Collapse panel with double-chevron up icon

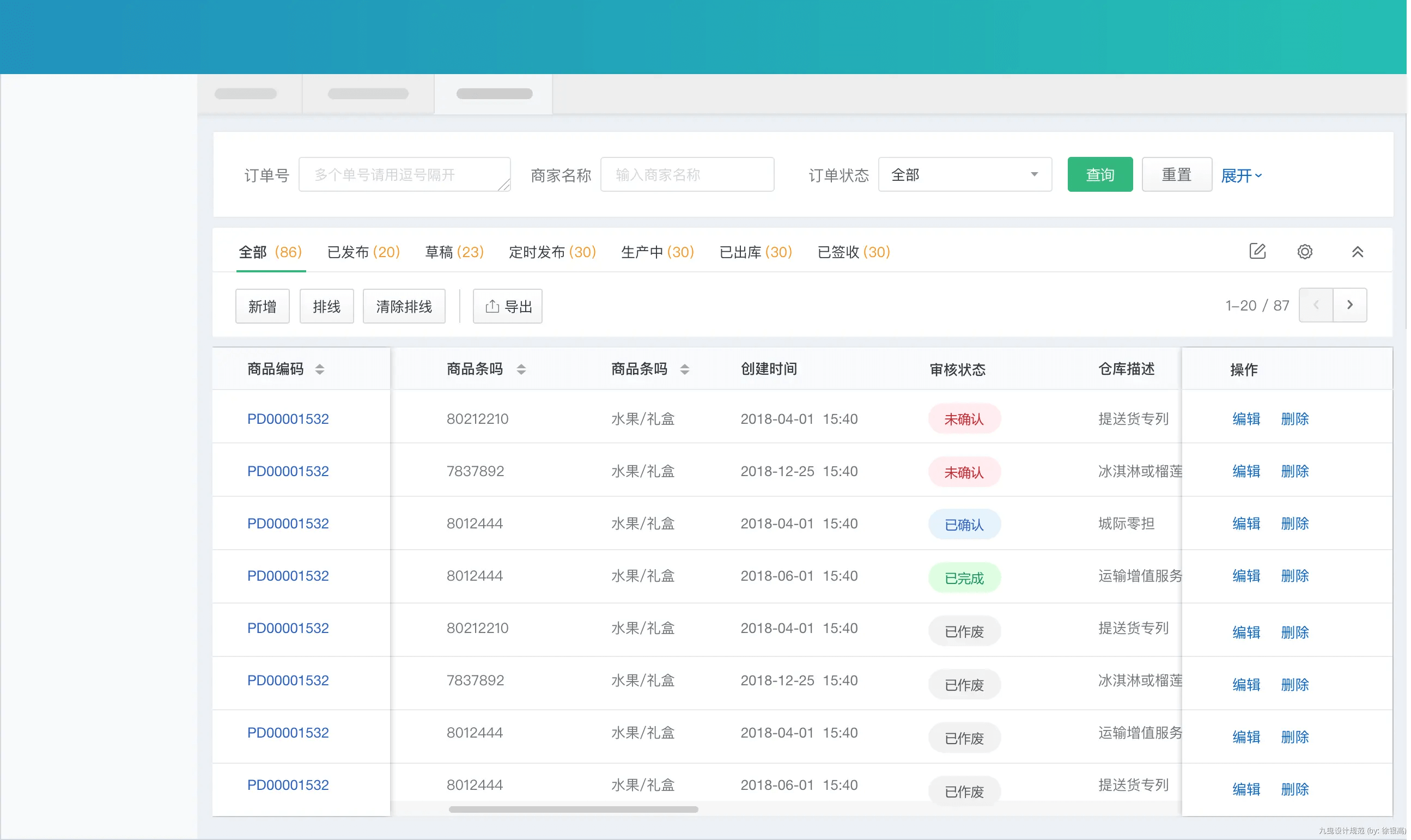click(1357, 252)
